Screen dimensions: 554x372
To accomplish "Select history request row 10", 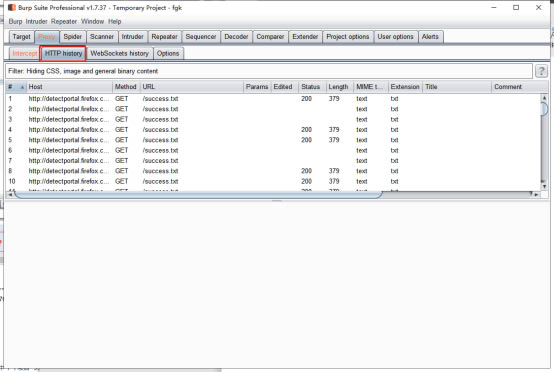I will pyautogui.click(x=273, y=181).
